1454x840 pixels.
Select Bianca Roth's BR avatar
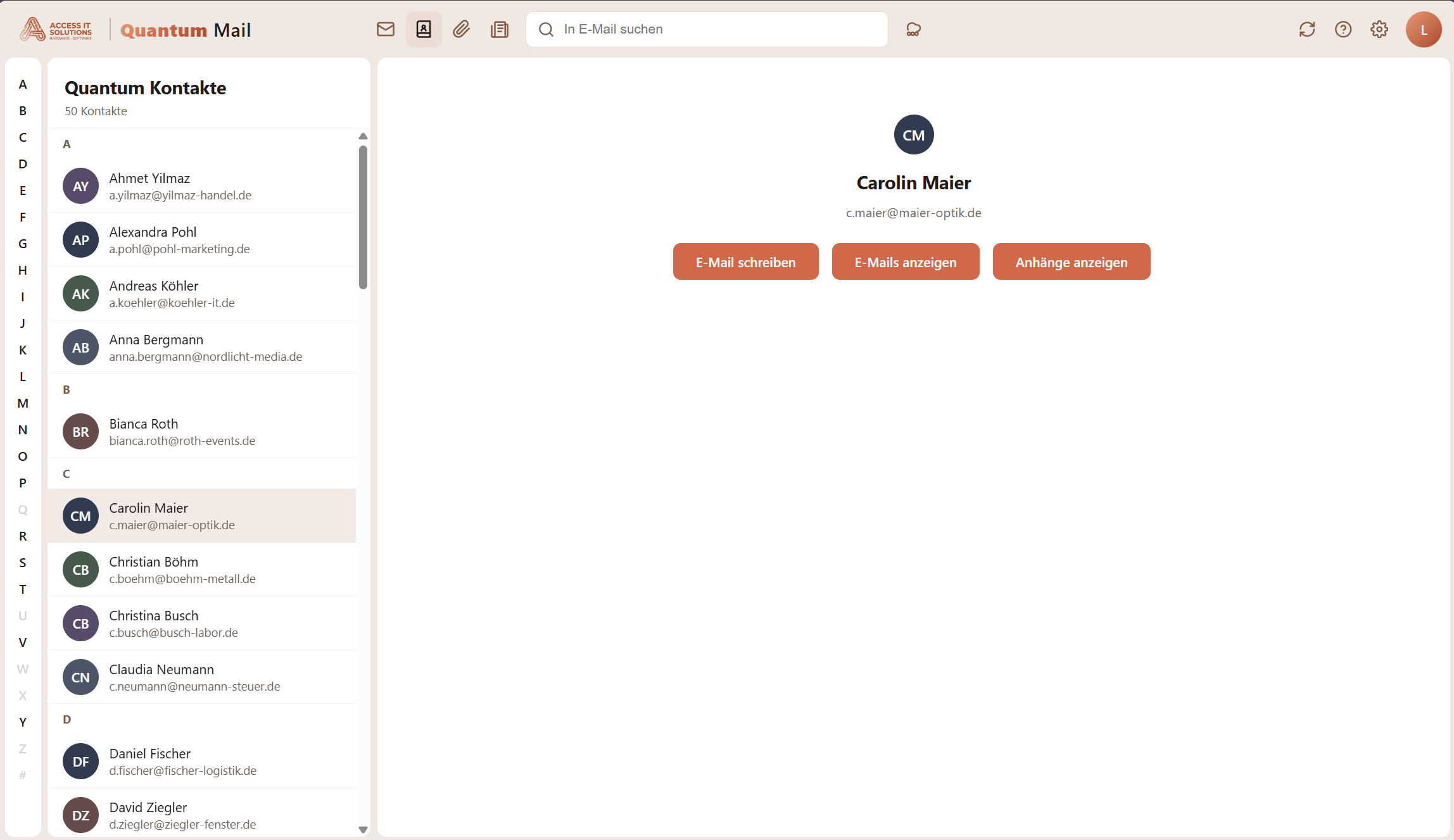coord(80,432)
